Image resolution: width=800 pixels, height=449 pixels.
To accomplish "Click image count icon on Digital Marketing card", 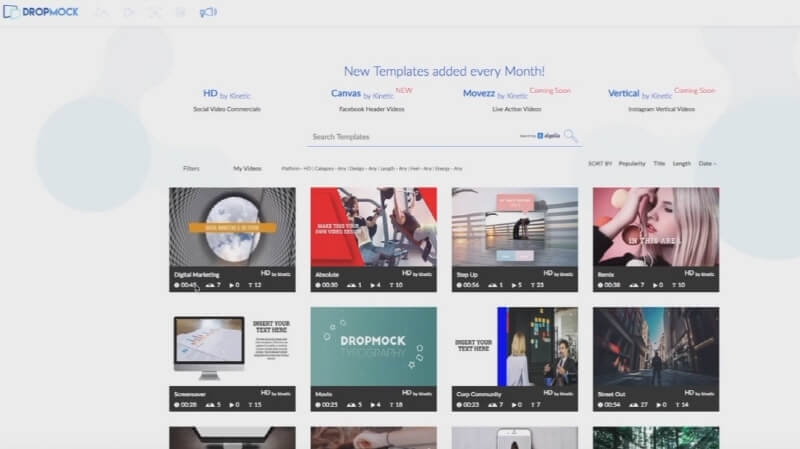I will 210,285.
